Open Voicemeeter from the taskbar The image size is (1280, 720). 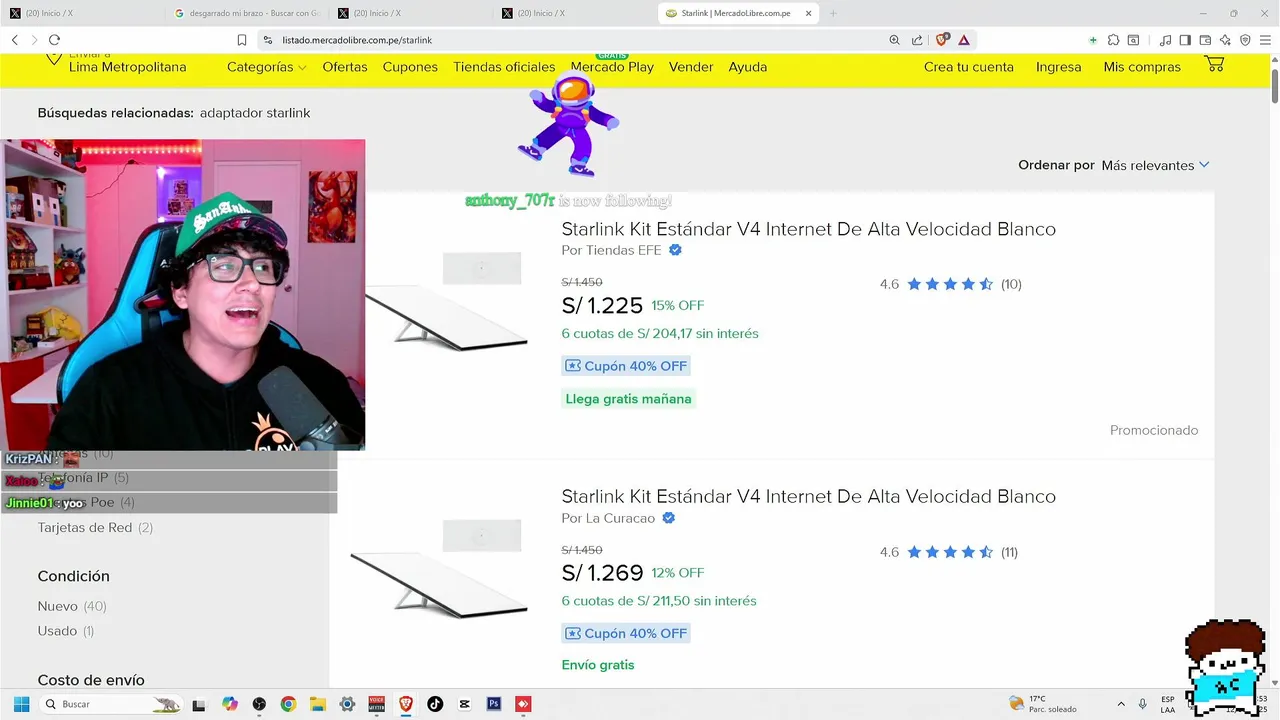tap(376, 704)
